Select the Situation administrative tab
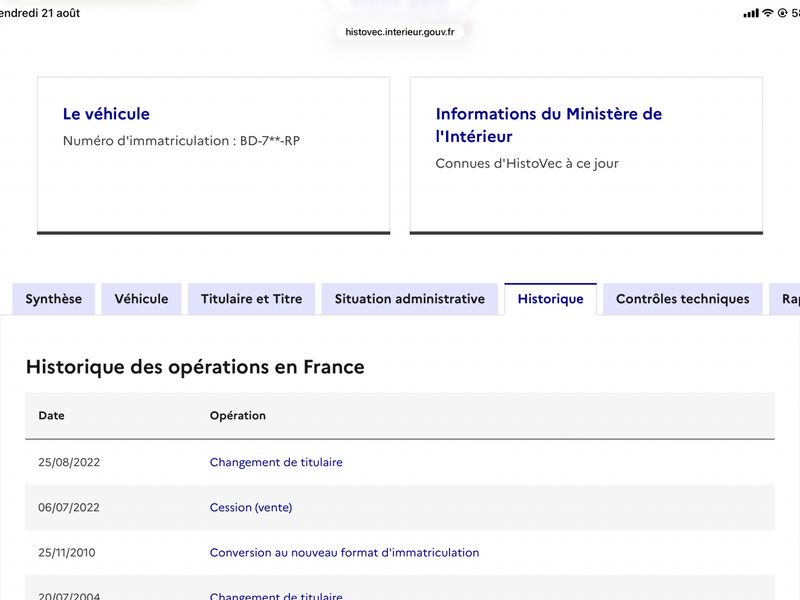The height and width of the screenshot is (600, 800). pyautogui.click(x=410, y=299)
